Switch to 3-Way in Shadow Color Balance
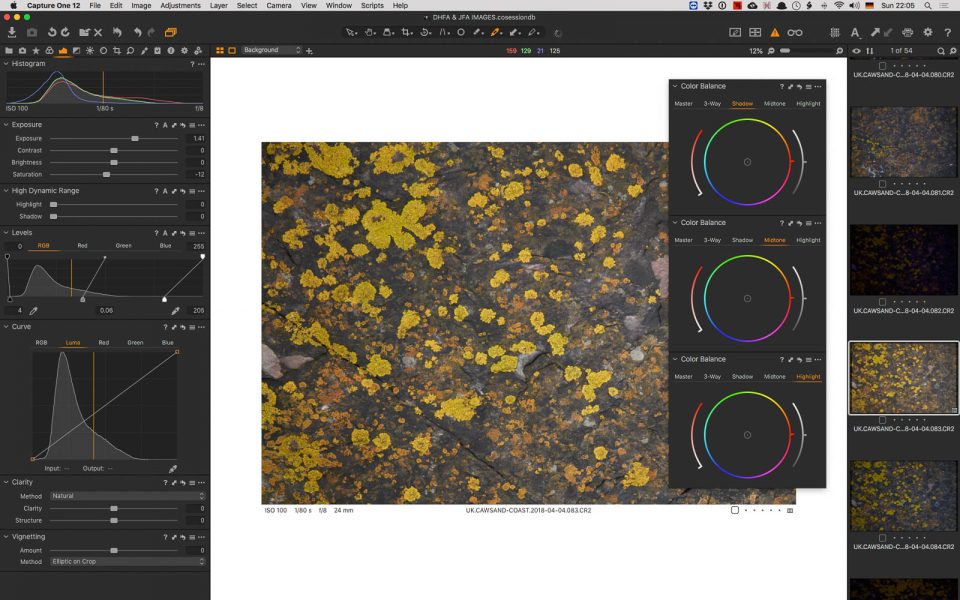The width and height of the screenshot is (960, 600). (712, 104)
